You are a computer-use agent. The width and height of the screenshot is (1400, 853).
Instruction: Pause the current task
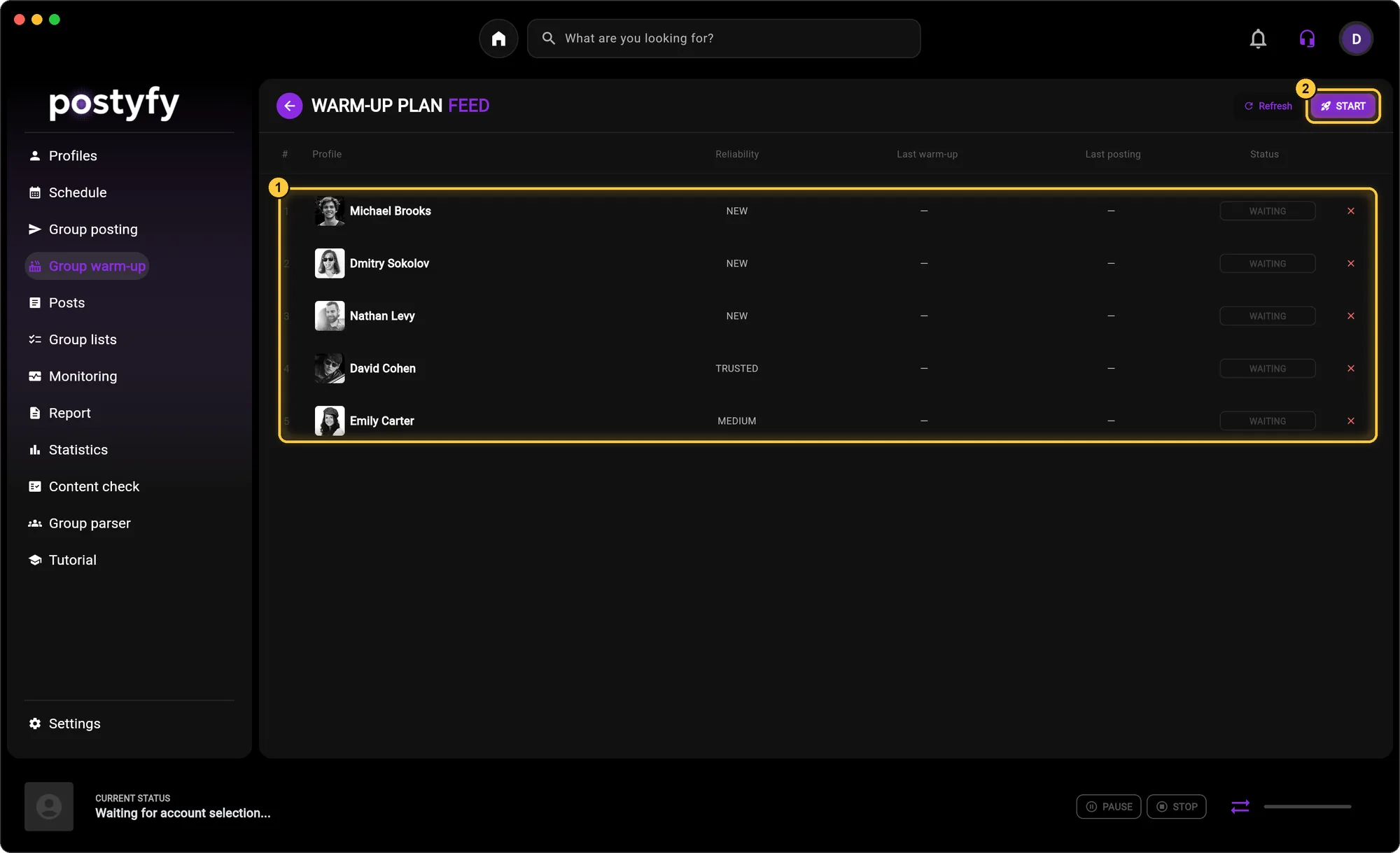click(x=1109, y=807)
